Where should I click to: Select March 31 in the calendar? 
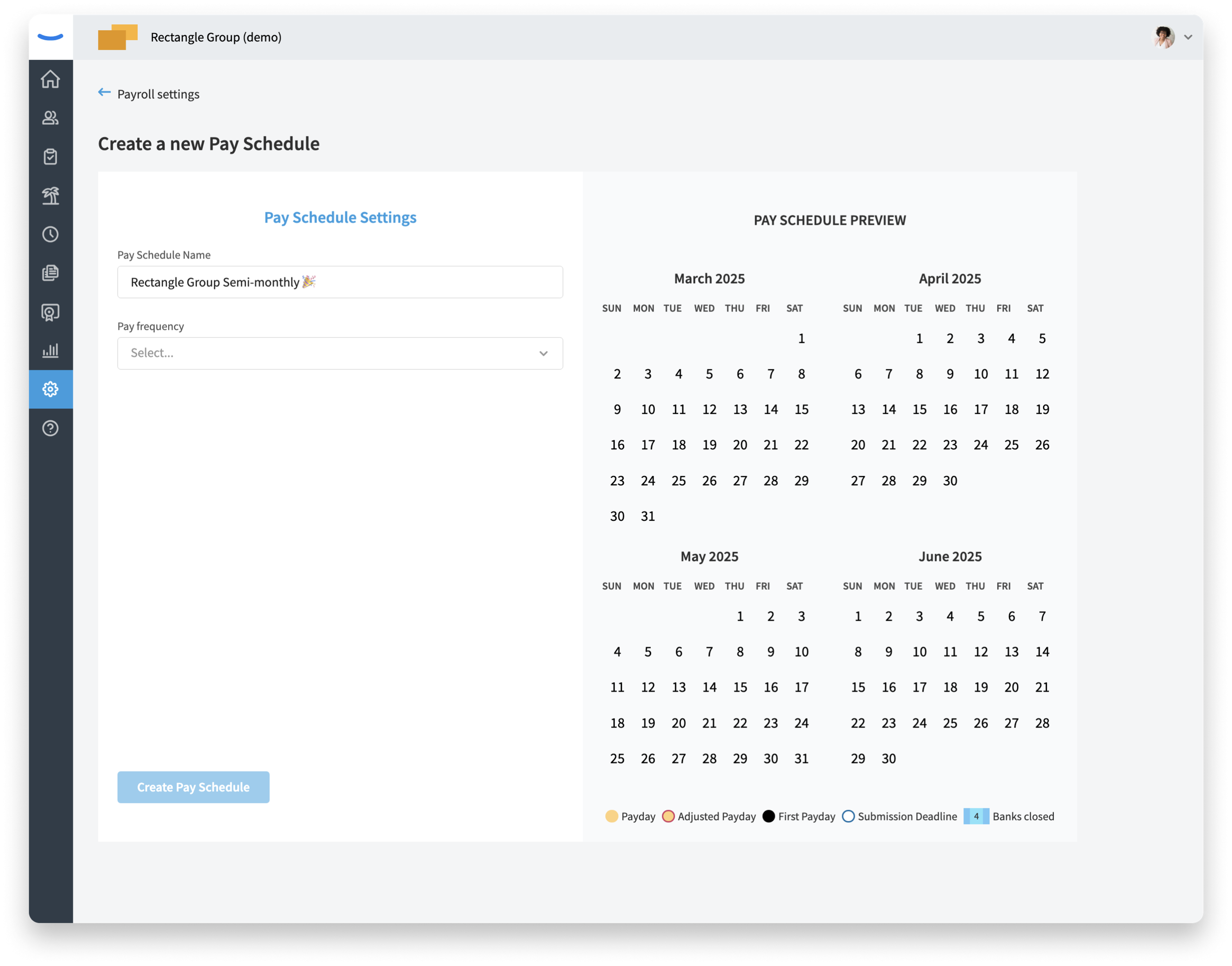pos(648,517)
